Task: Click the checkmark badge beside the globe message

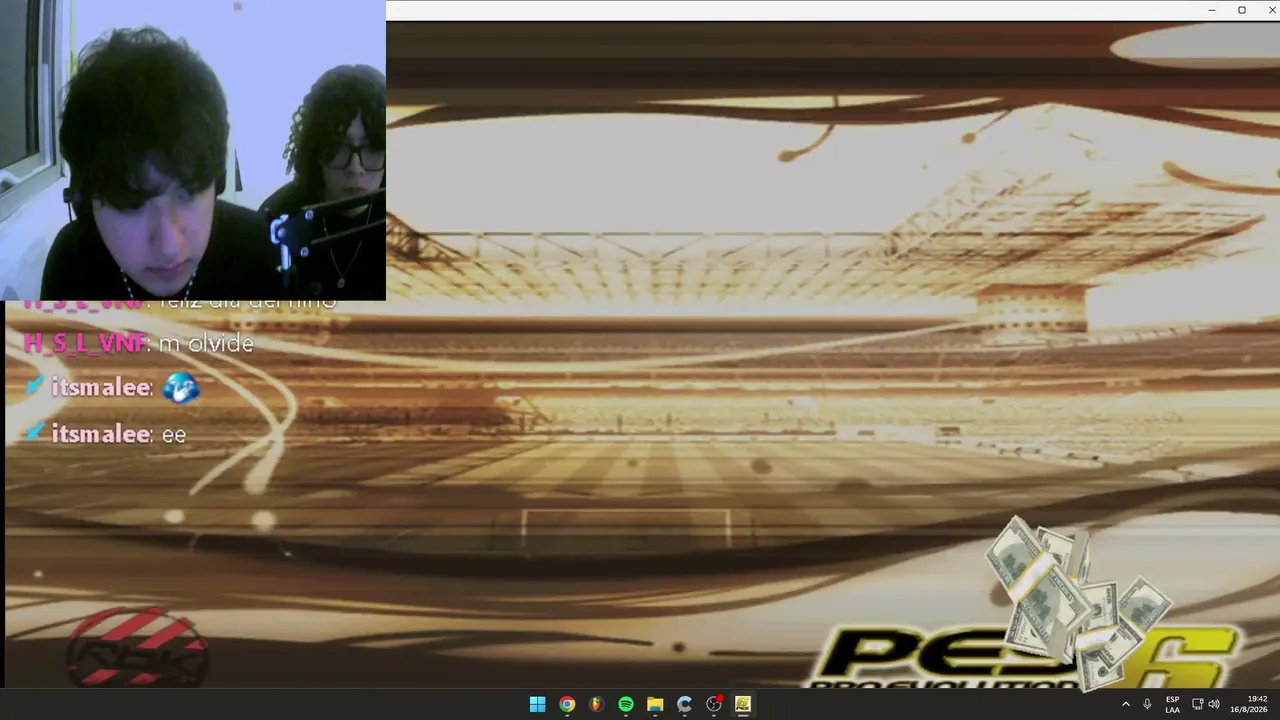Action: pyautogui.click(x=35, y=387)
